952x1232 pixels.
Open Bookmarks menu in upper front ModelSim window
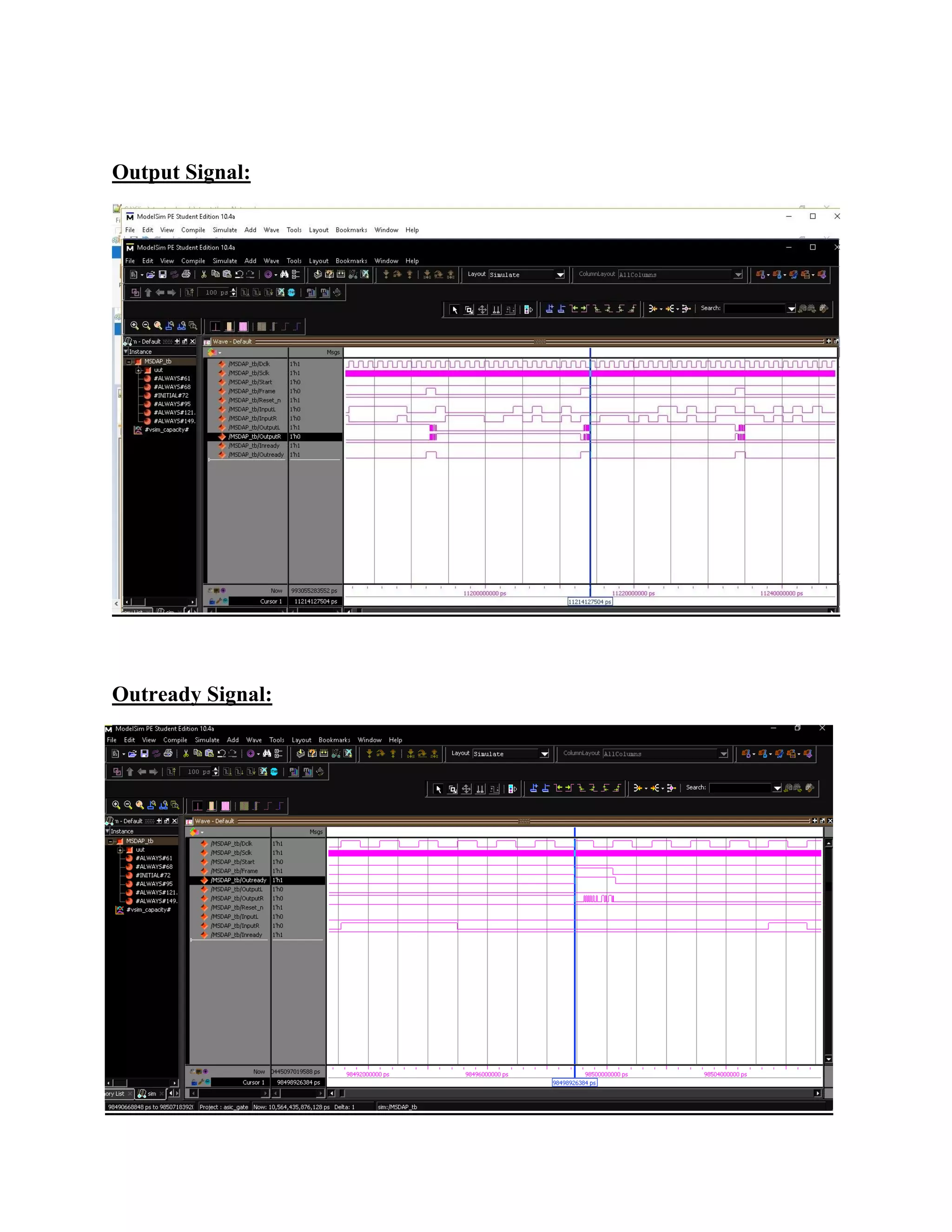351,261
